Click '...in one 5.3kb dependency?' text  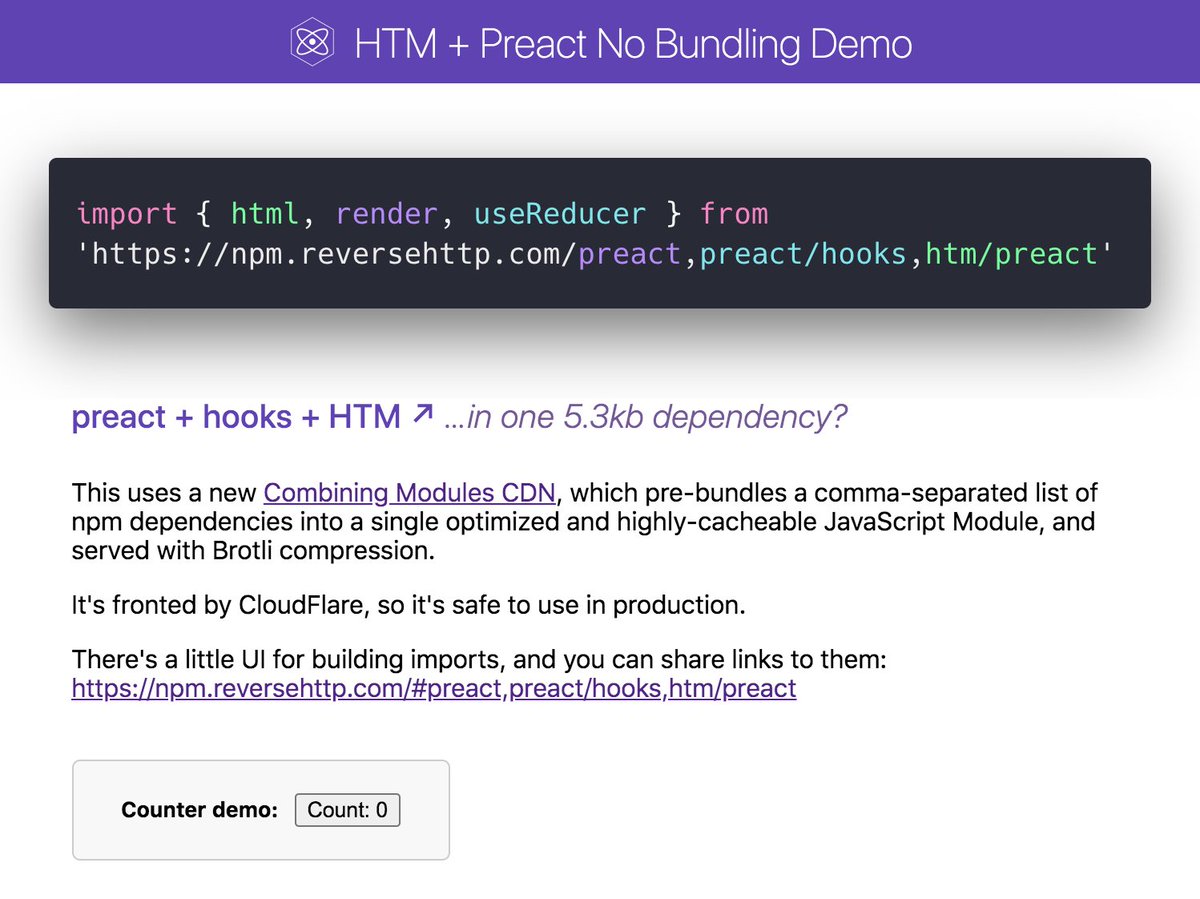click(x=646, y=417)
